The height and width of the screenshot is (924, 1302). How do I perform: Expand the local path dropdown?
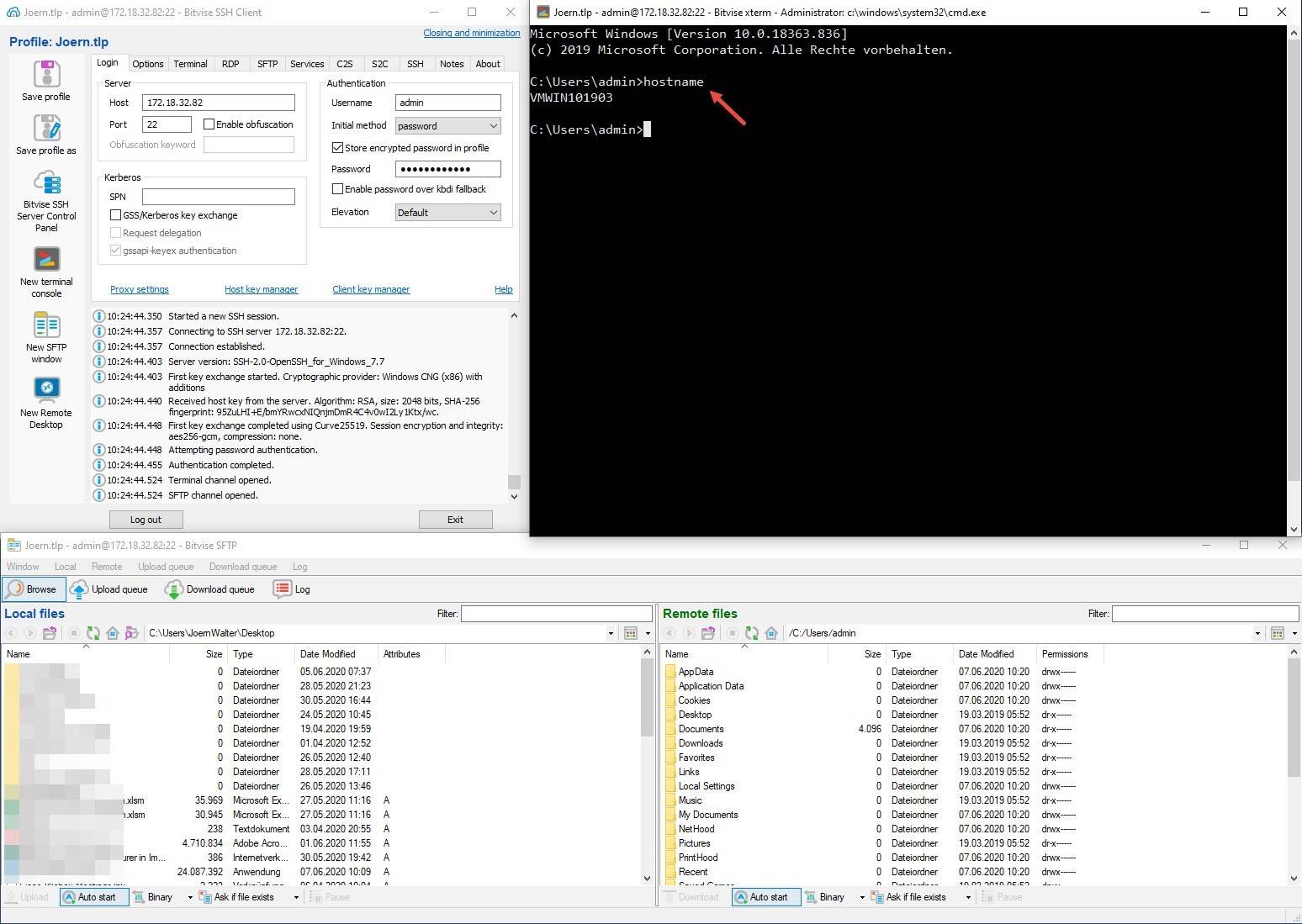point(611,633)
